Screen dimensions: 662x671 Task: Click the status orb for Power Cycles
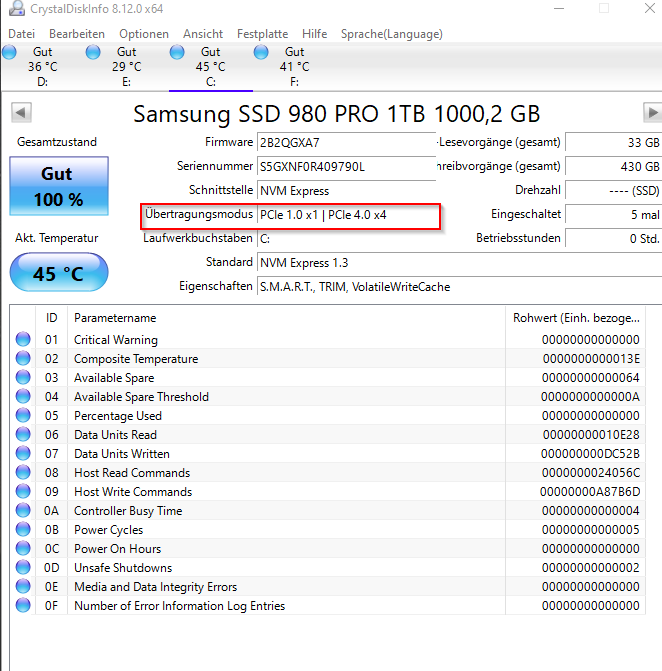coord(23,529)
